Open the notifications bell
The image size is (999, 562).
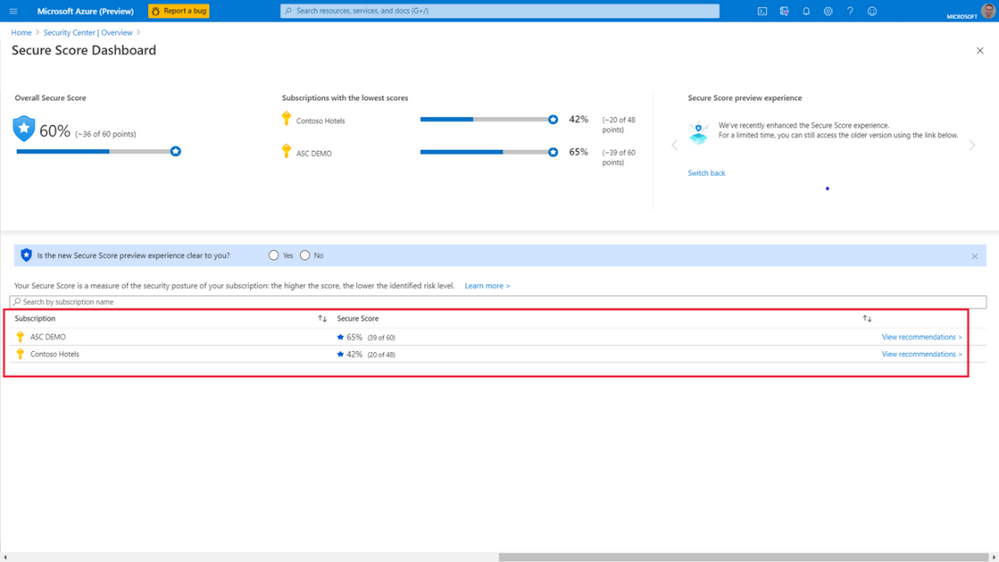click(x=806, y=11)
